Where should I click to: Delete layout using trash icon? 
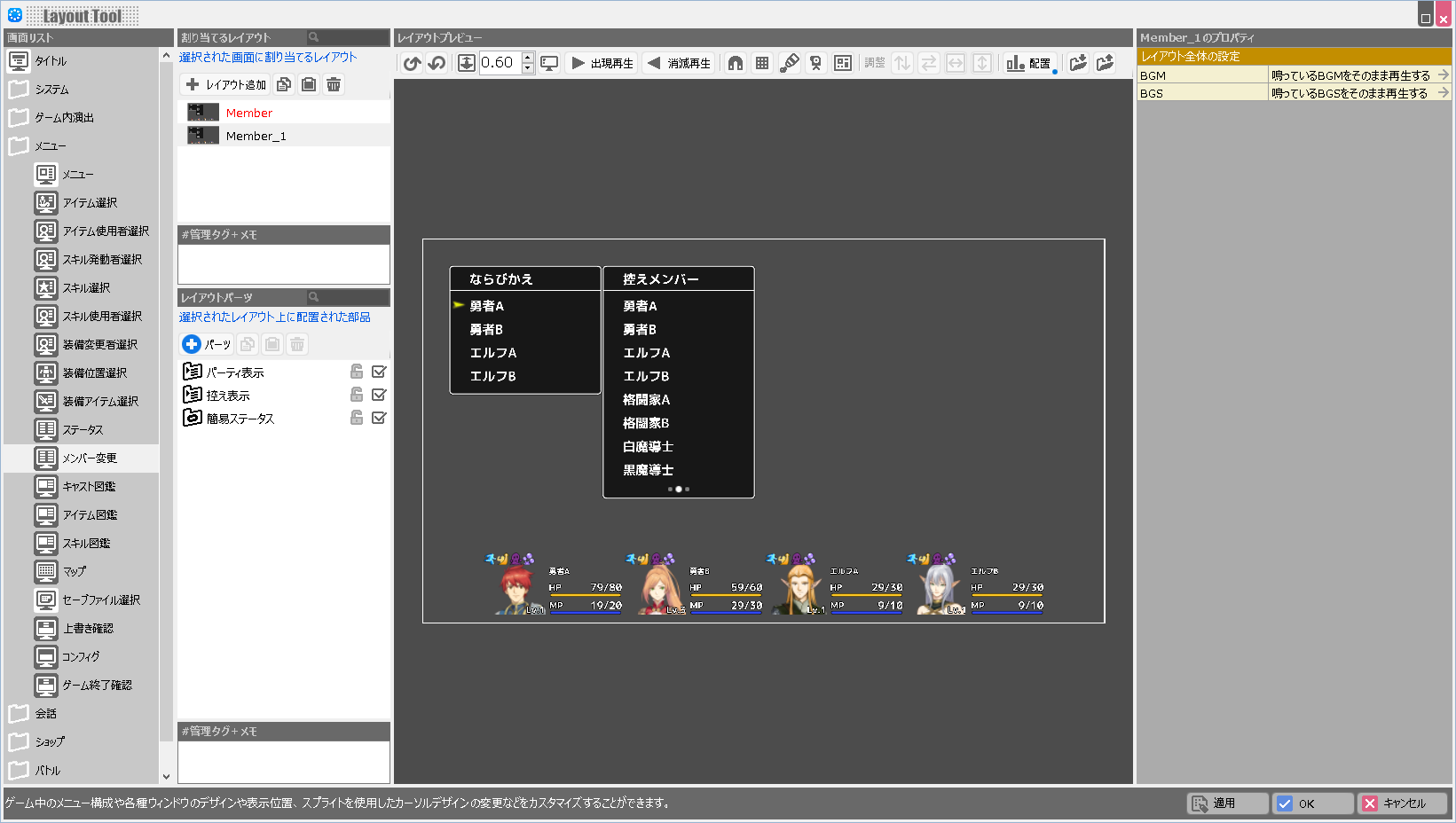tap(334, 84)
